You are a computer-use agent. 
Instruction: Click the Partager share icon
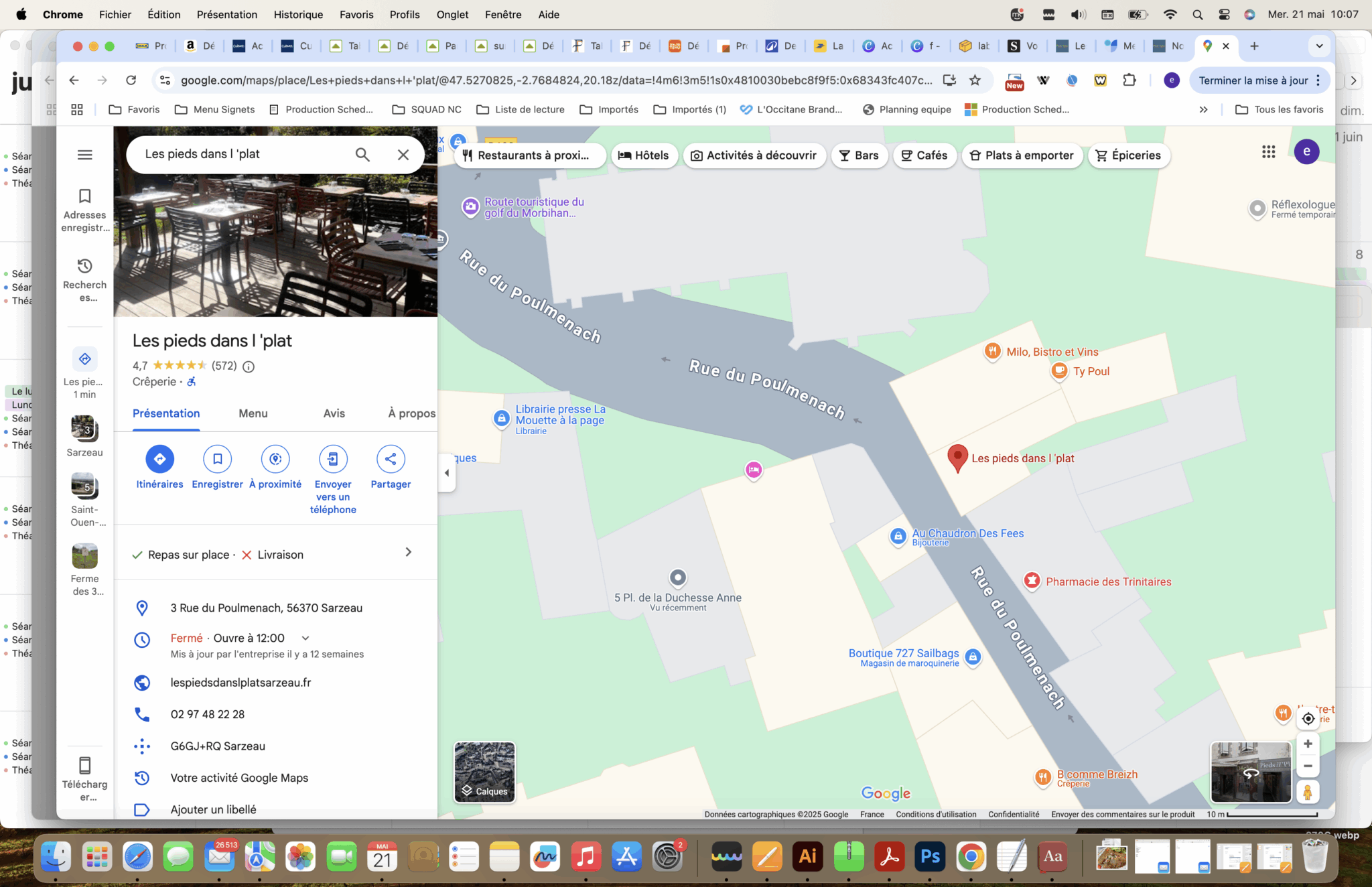point(391,459)
